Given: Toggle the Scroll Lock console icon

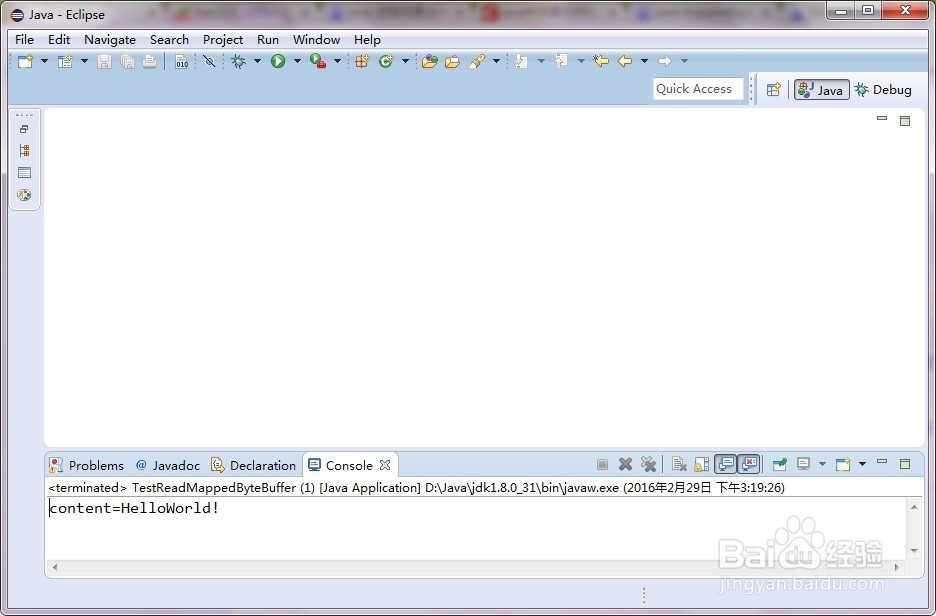Looking at the screenshot, I should click(701, 464).
